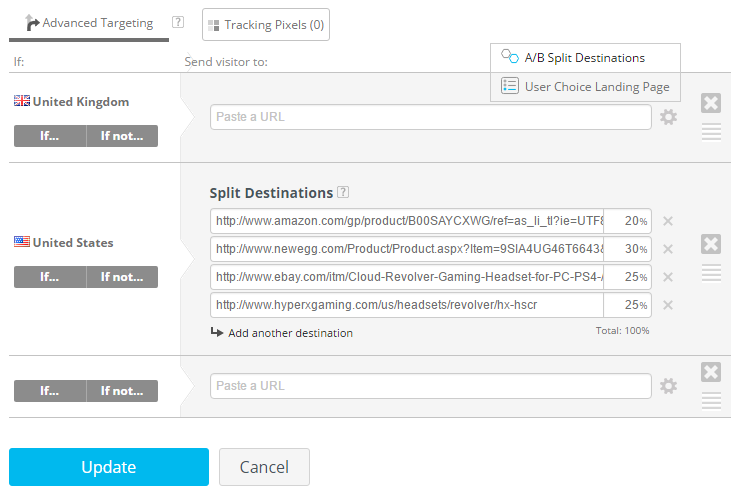Image resolution: width=741 pixels, height=495 pixels.
Task: Open gear settings for United Kingdom URL
Action: [x=669, y=117]
